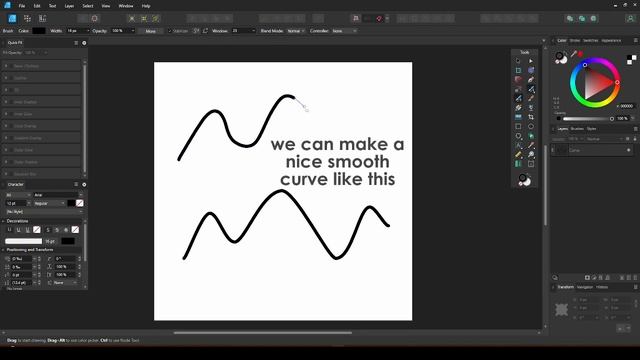
Task: Switch to the Navigator tab
Action: tap(585, 287)
